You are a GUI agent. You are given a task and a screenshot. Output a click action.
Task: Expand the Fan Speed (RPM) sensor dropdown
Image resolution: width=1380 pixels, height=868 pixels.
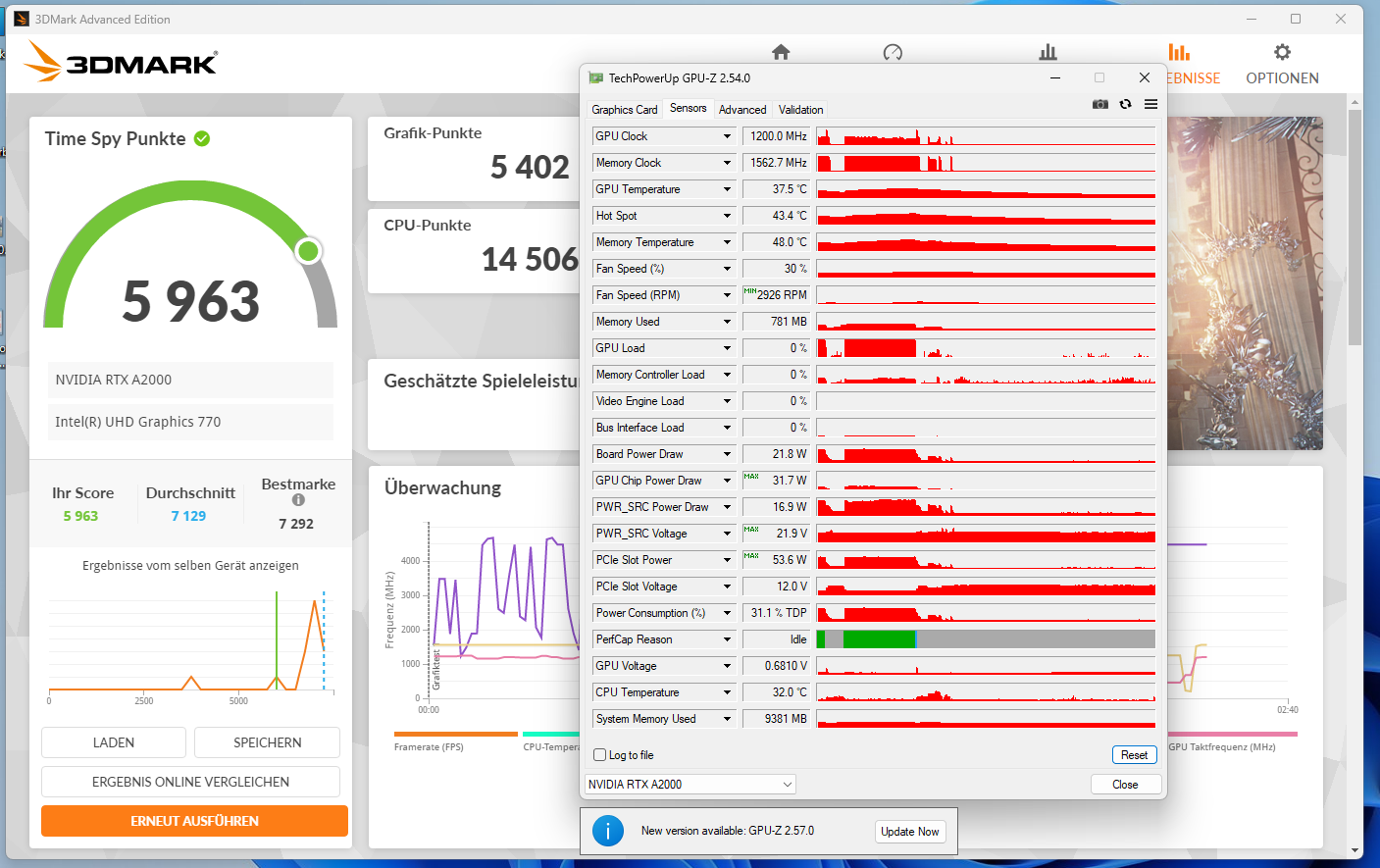[x=728, y=295]
